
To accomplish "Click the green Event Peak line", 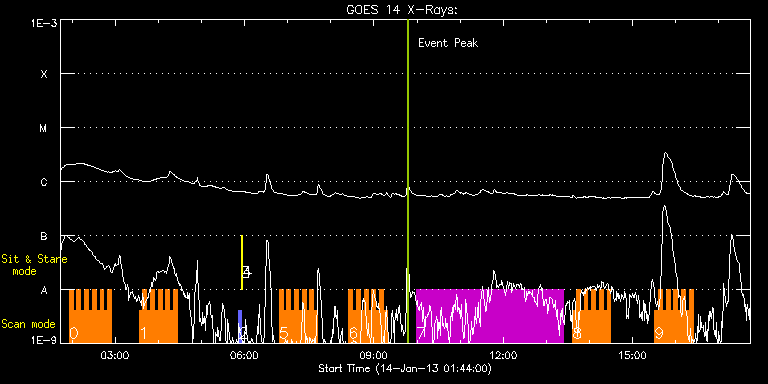I will point(408,181).
